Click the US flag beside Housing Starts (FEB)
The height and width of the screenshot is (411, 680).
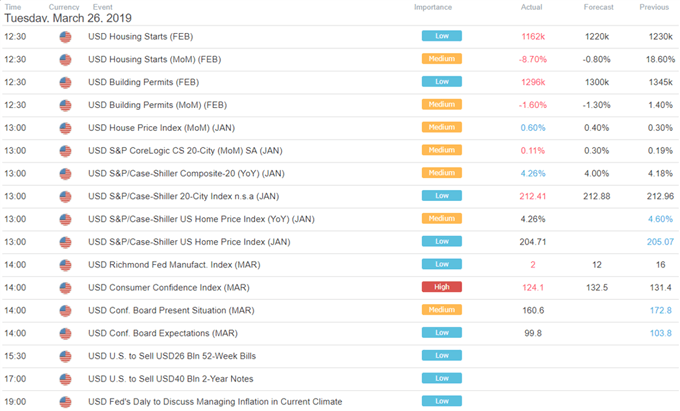pyautogui.click(x=65, y=37)
